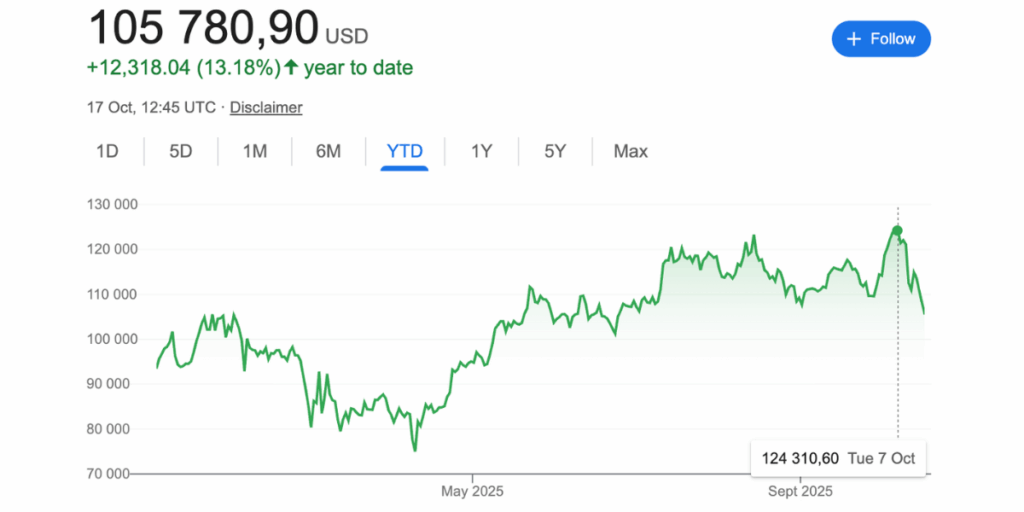The height and width of the screenshot is (512, 1024).
Task: View the 1Y price history
Action: pyautogui.click(x=481, y=152)
